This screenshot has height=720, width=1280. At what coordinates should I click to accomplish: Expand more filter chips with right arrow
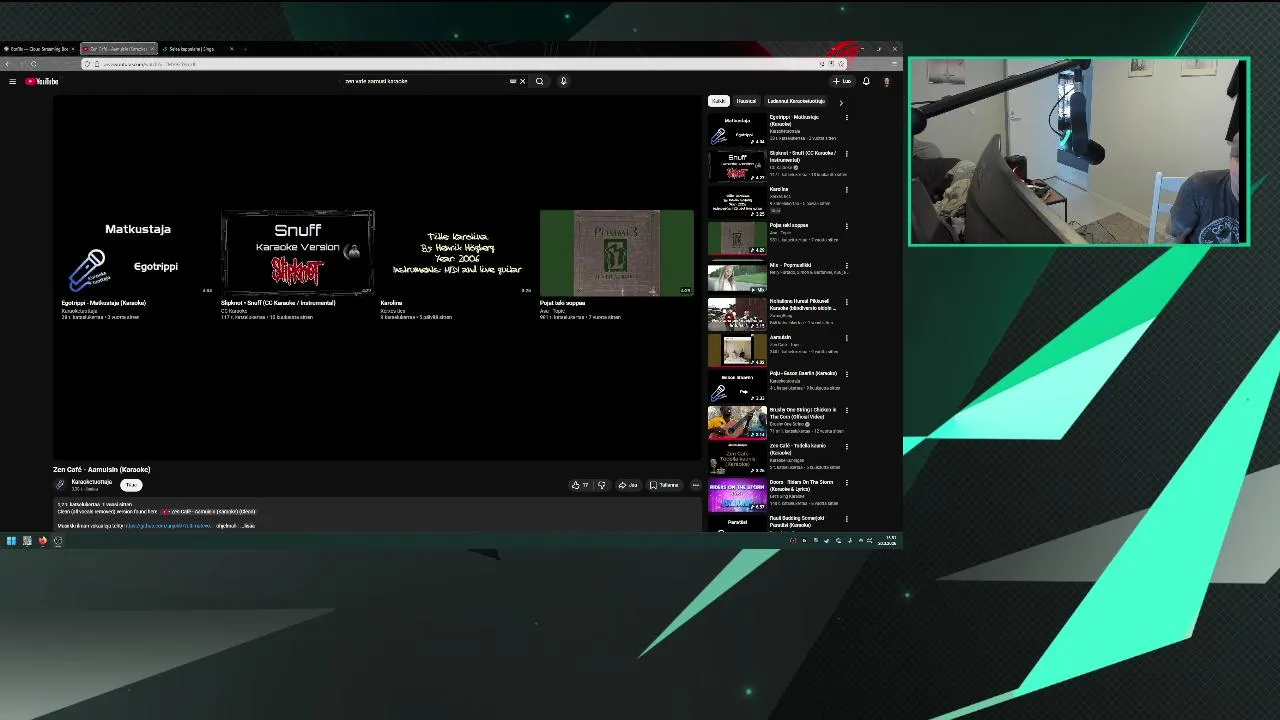click(840, 102)
